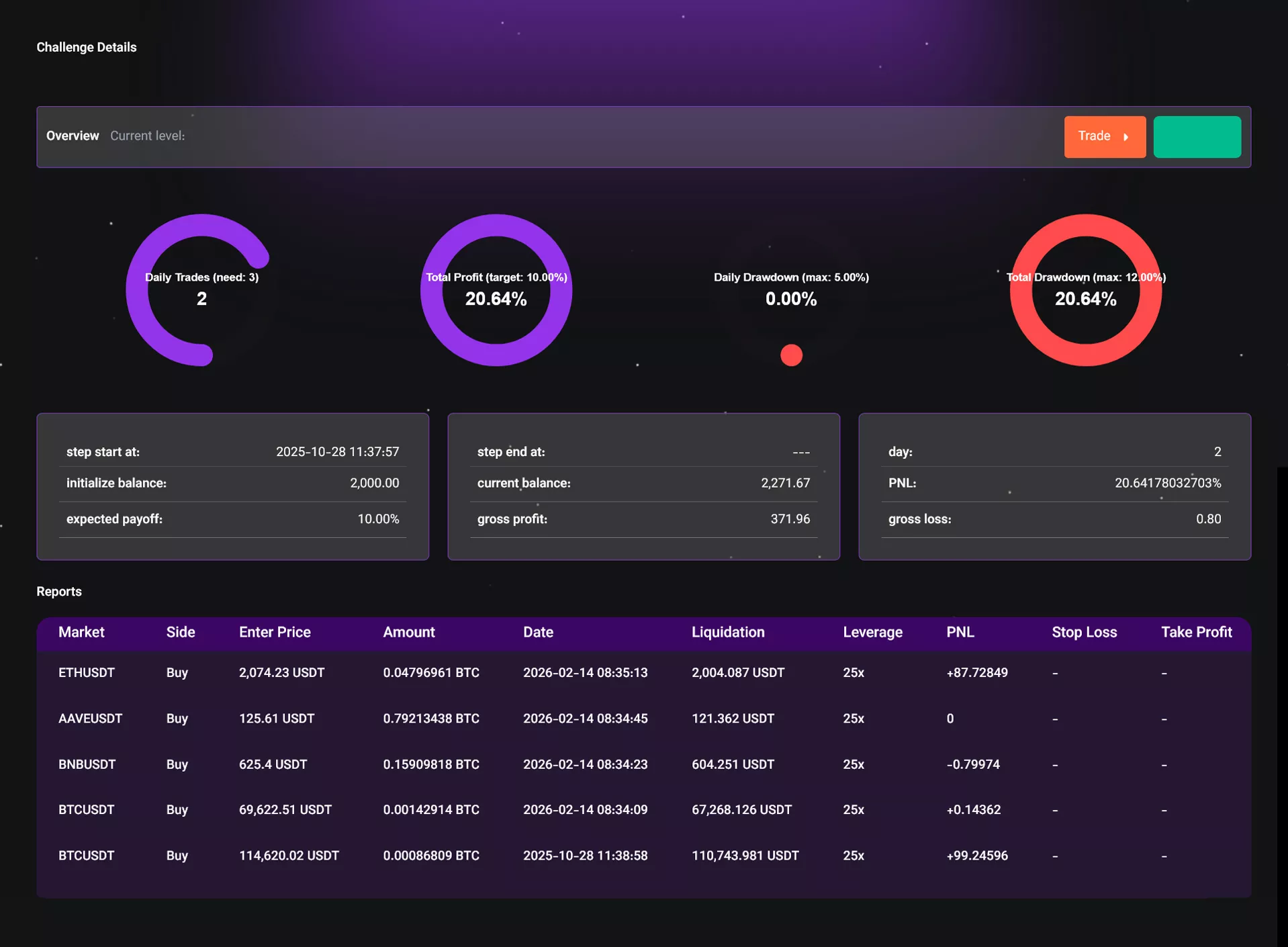This screenshot has height=947, width=1288.
Task: Select the BNBUSDT trade row
Action: 87,764
